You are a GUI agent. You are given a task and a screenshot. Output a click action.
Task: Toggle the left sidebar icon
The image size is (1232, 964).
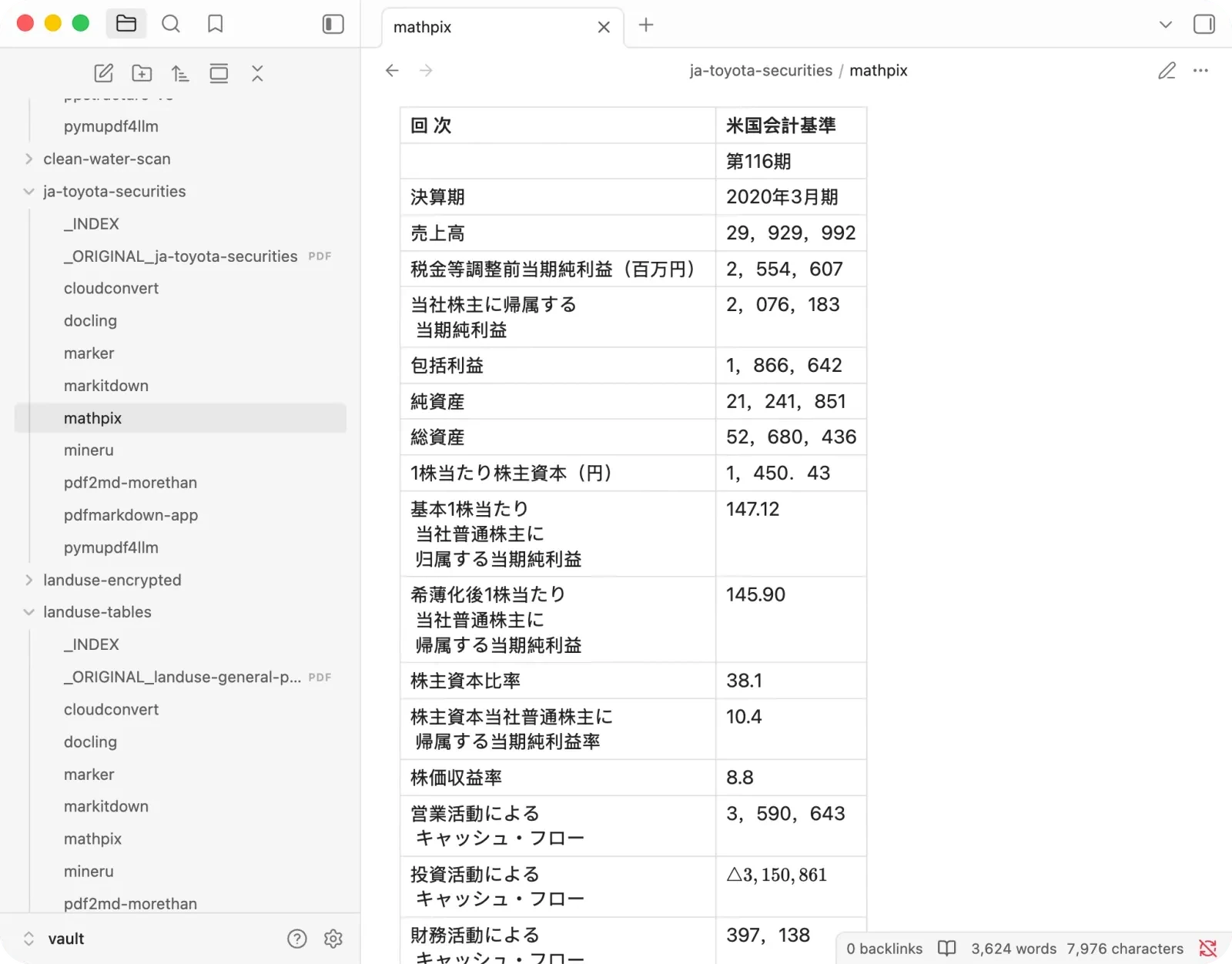333,24
